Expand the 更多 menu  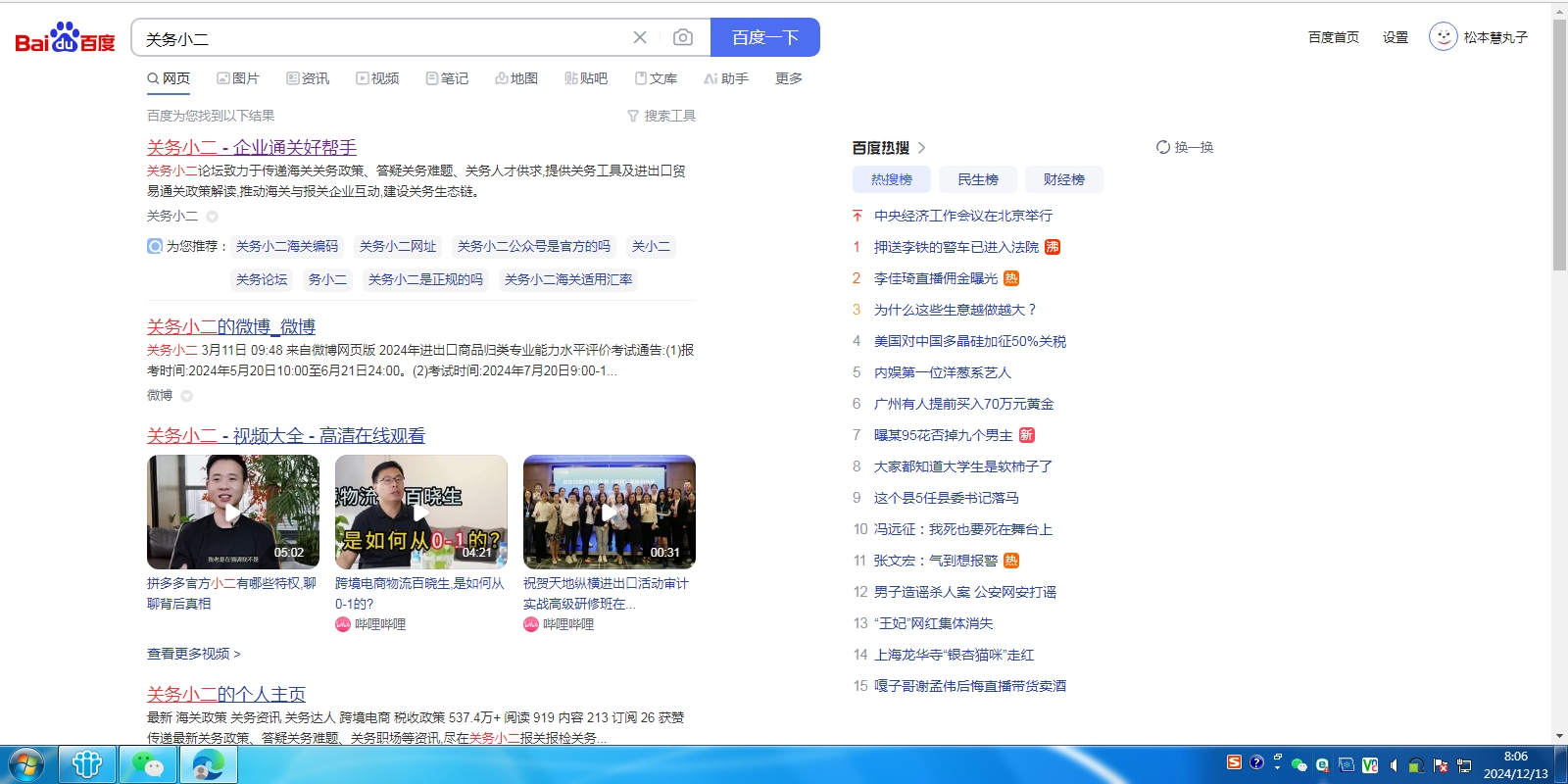click(789, 78)
